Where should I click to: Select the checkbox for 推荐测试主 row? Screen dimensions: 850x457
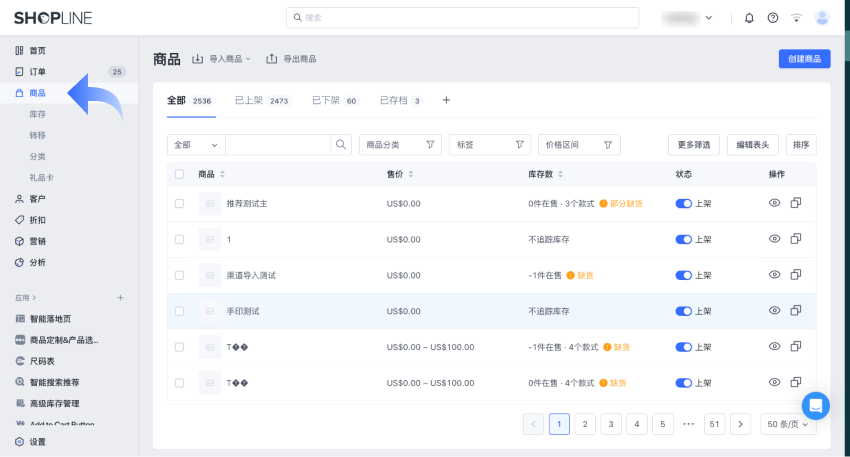(179, 203)
